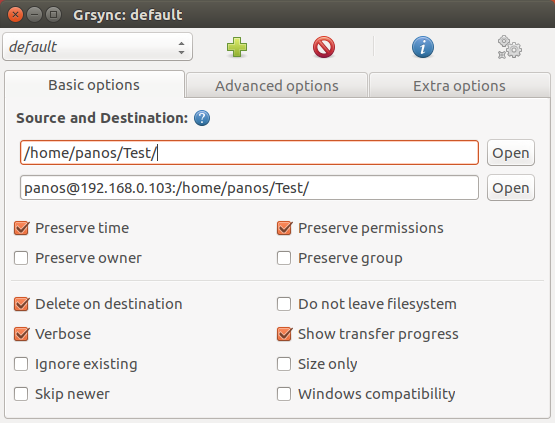The width and height of the screenshot is (555, 423).
Task: Click the red delete session icon
Action: tap(324, 47)
